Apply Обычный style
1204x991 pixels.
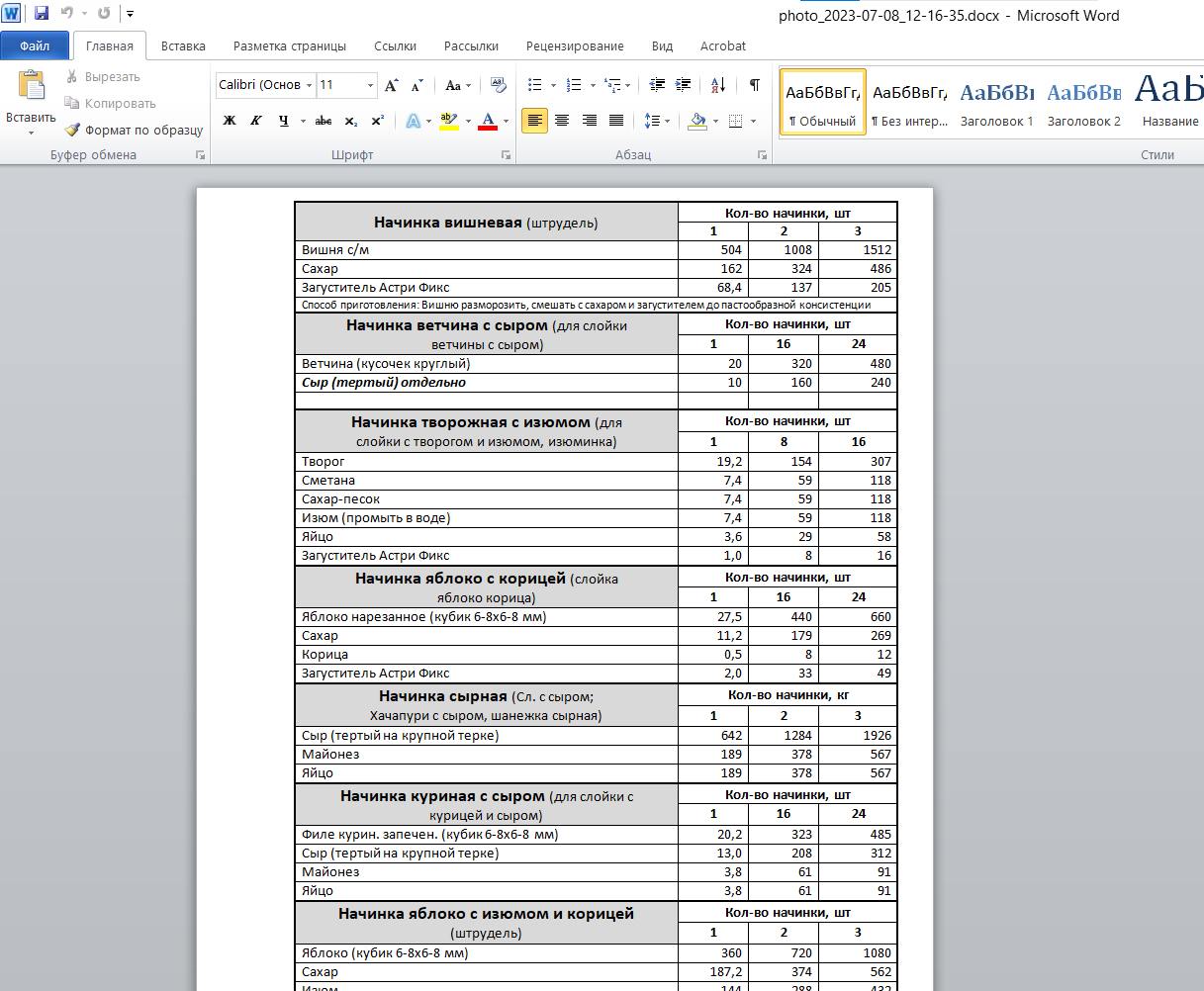pos(822,102)
